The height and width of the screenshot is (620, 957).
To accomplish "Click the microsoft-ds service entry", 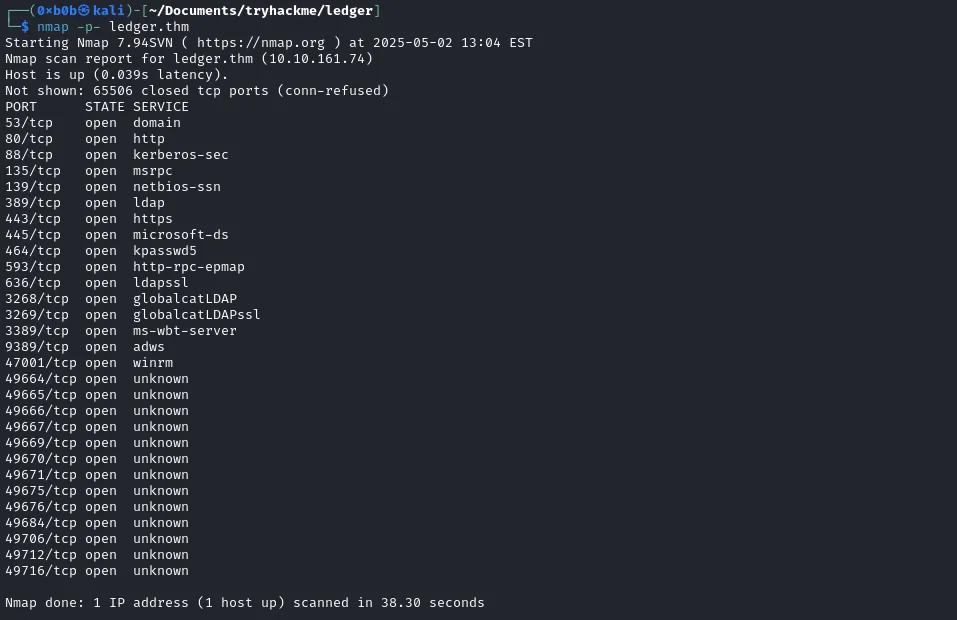I will tap(180, 235).
